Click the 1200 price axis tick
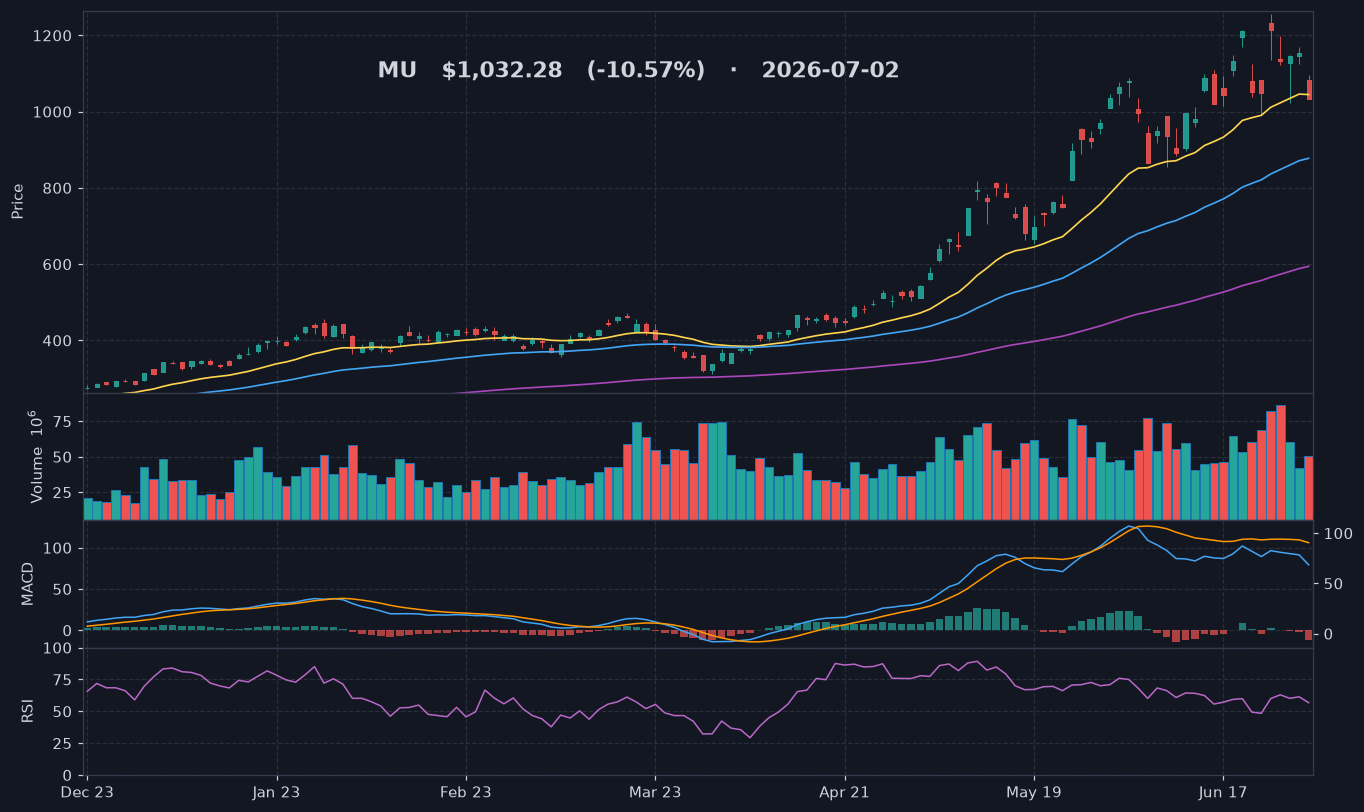The width and height of the screenshot is (1364, 812). [x=54, y=36]
